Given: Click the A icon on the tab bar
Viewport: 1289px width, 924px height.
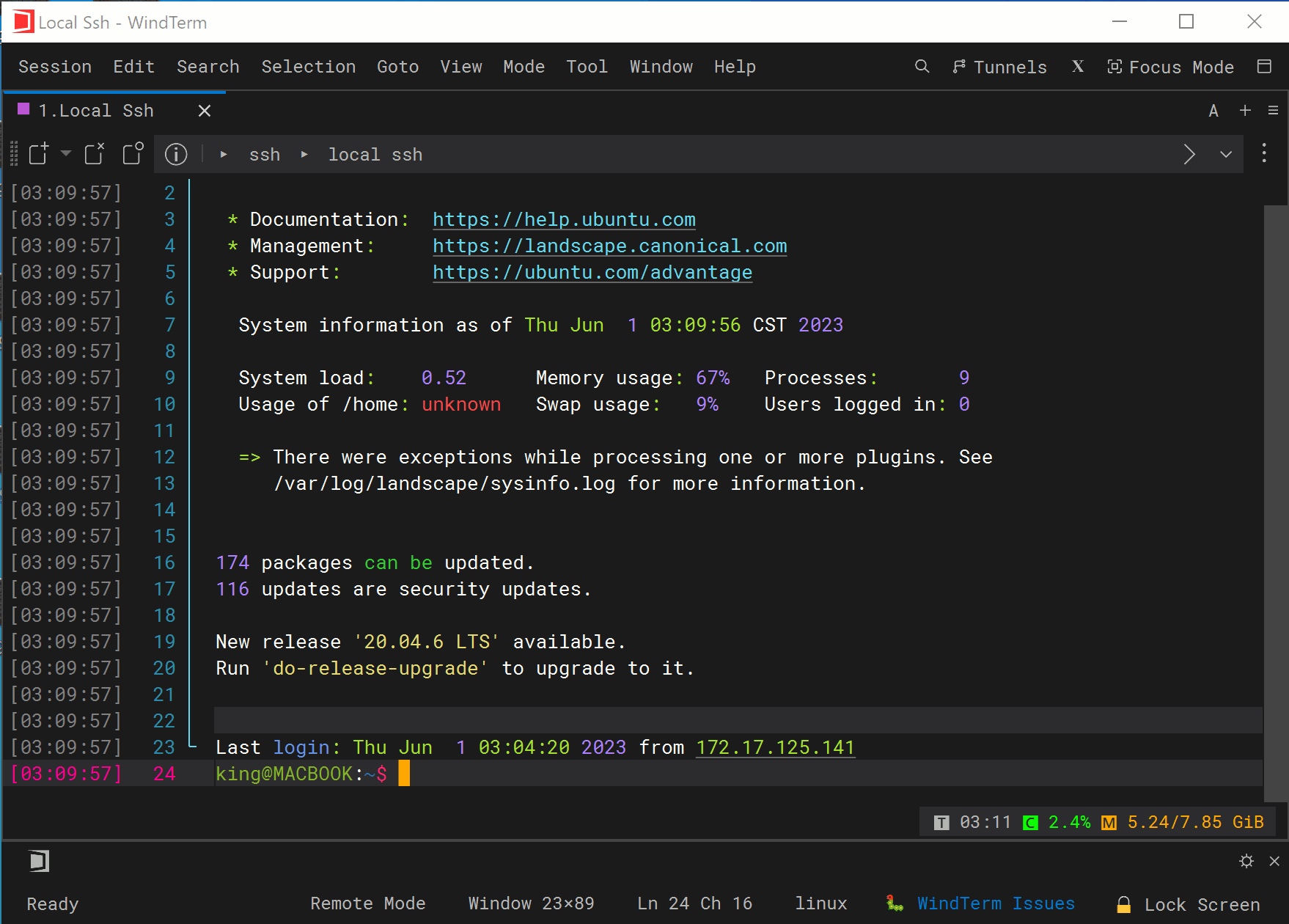Looking at the screenshot, I should 1213,111.
